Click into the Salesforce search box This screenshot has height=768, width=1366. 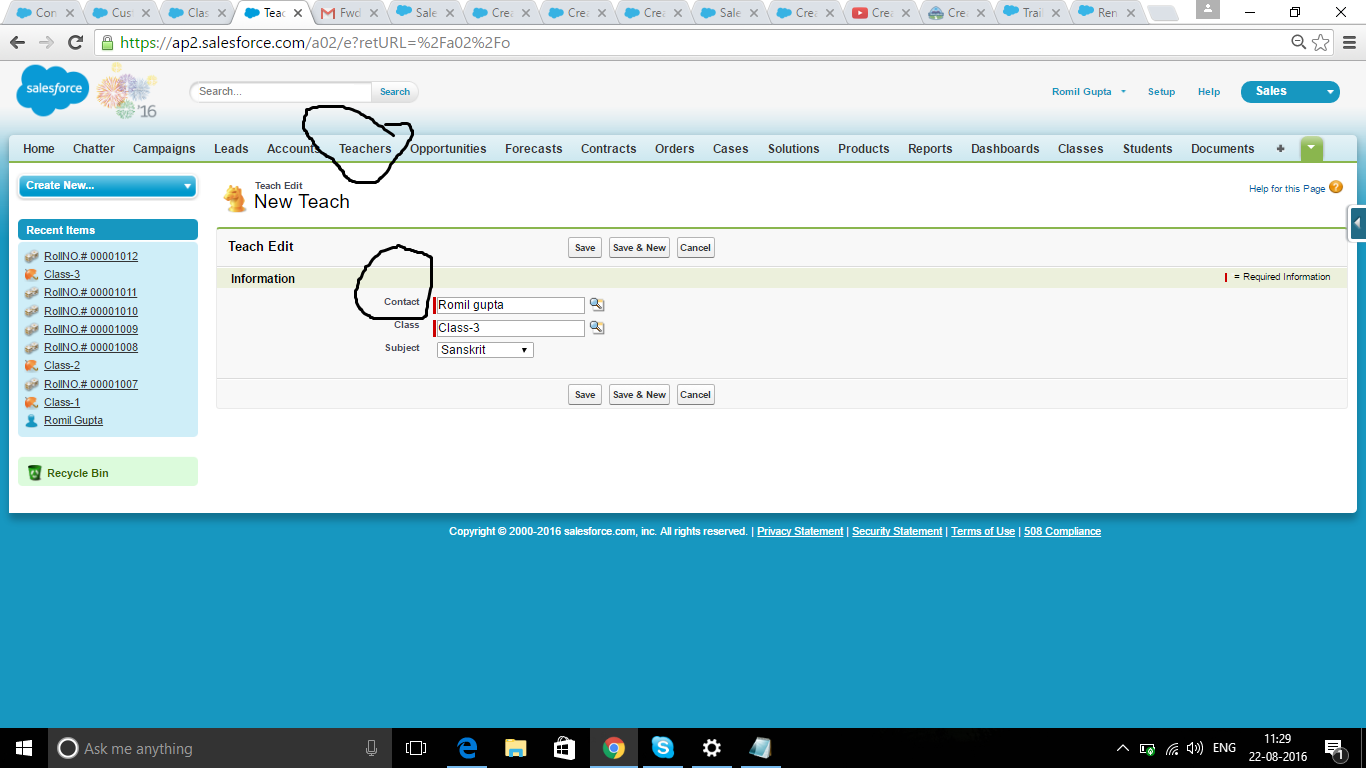[x=281, y=92]
